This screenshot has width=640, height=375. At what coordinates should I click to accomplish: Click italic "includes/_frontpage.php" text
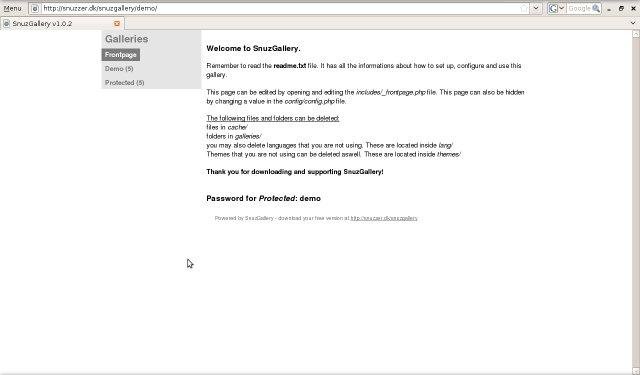[x=391, y=92]
